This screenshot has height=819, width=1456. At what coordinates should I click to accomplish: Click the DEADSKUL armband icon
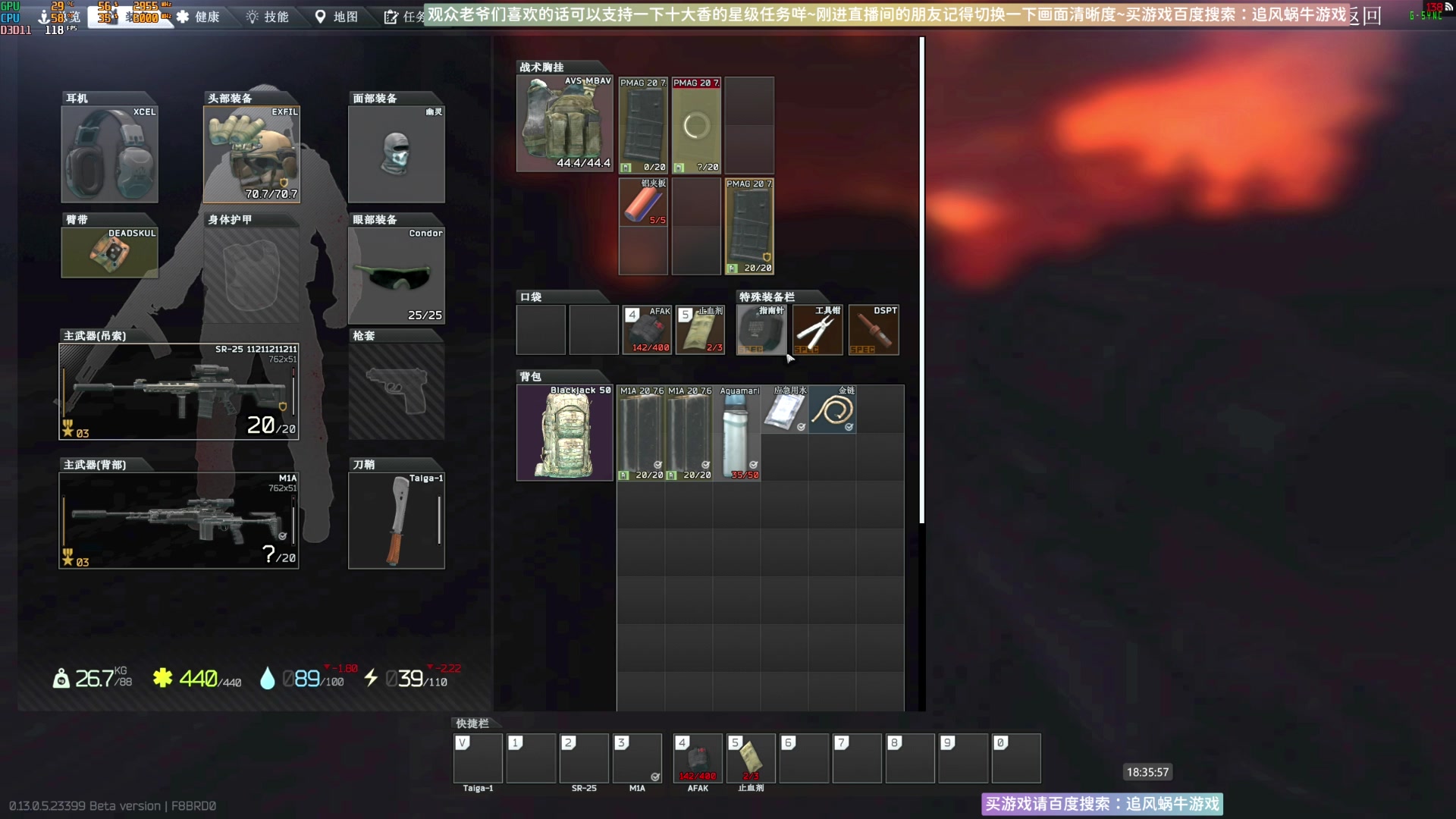[110, 253]
